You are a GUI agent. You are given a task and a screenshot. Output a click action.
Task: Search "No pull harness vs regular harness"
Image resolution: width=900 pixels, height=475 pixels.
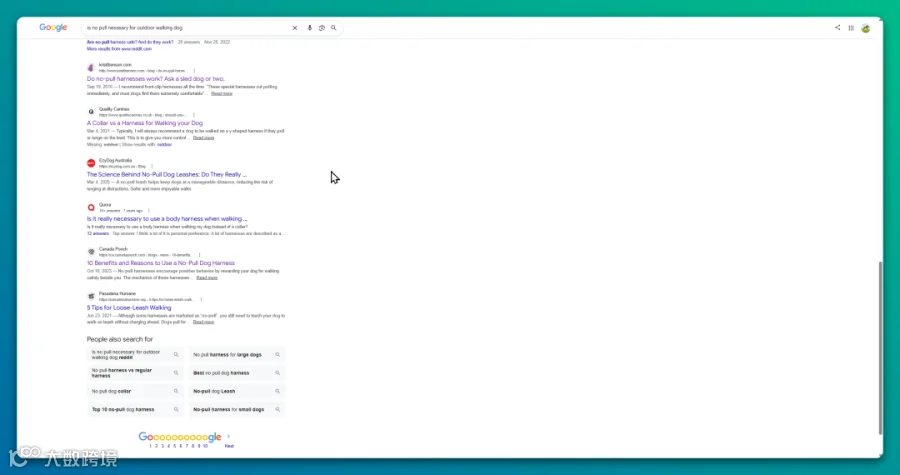(x=135, y=373)
